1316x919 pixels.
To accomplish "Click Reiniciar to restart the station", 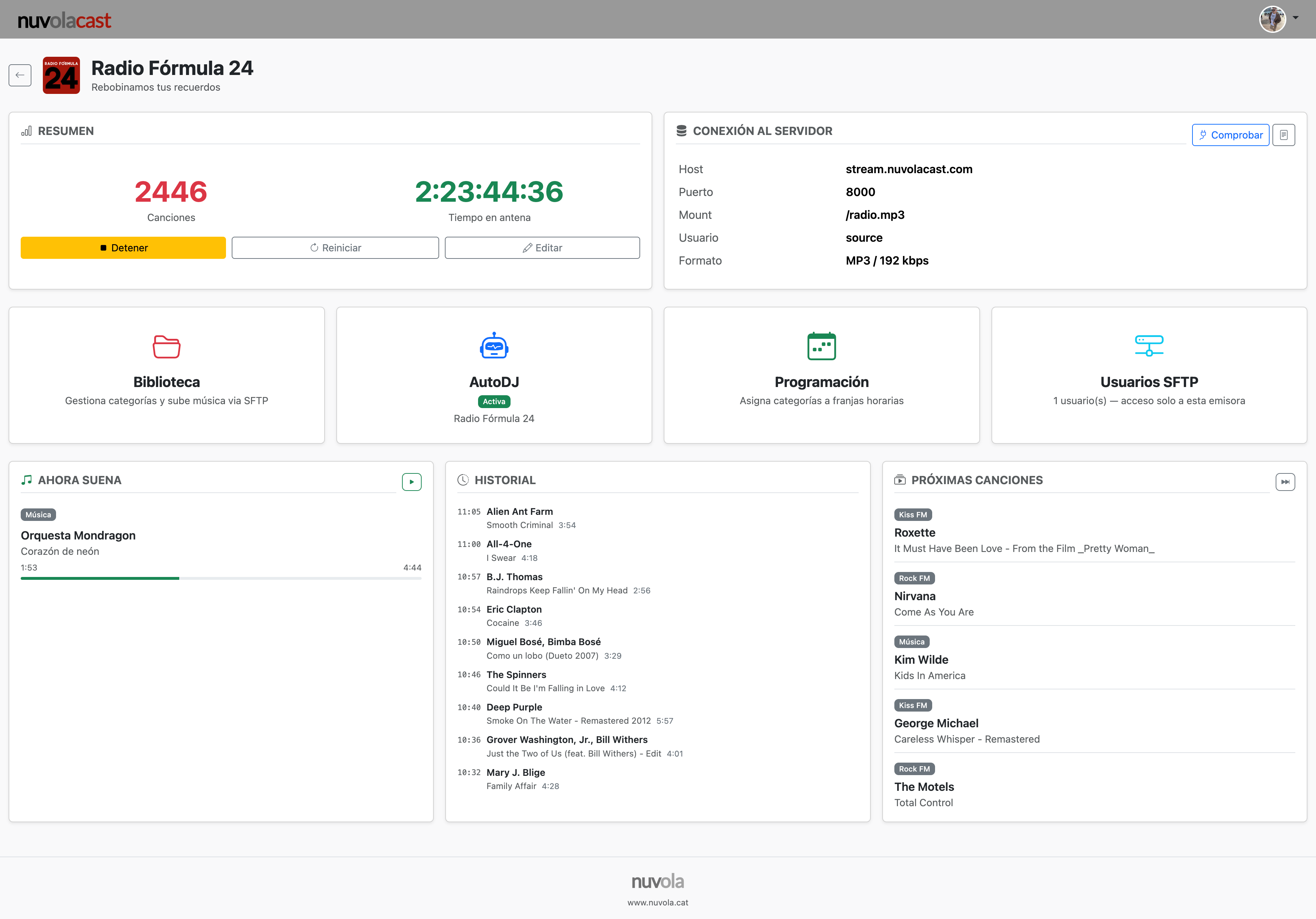I will 335,248.
